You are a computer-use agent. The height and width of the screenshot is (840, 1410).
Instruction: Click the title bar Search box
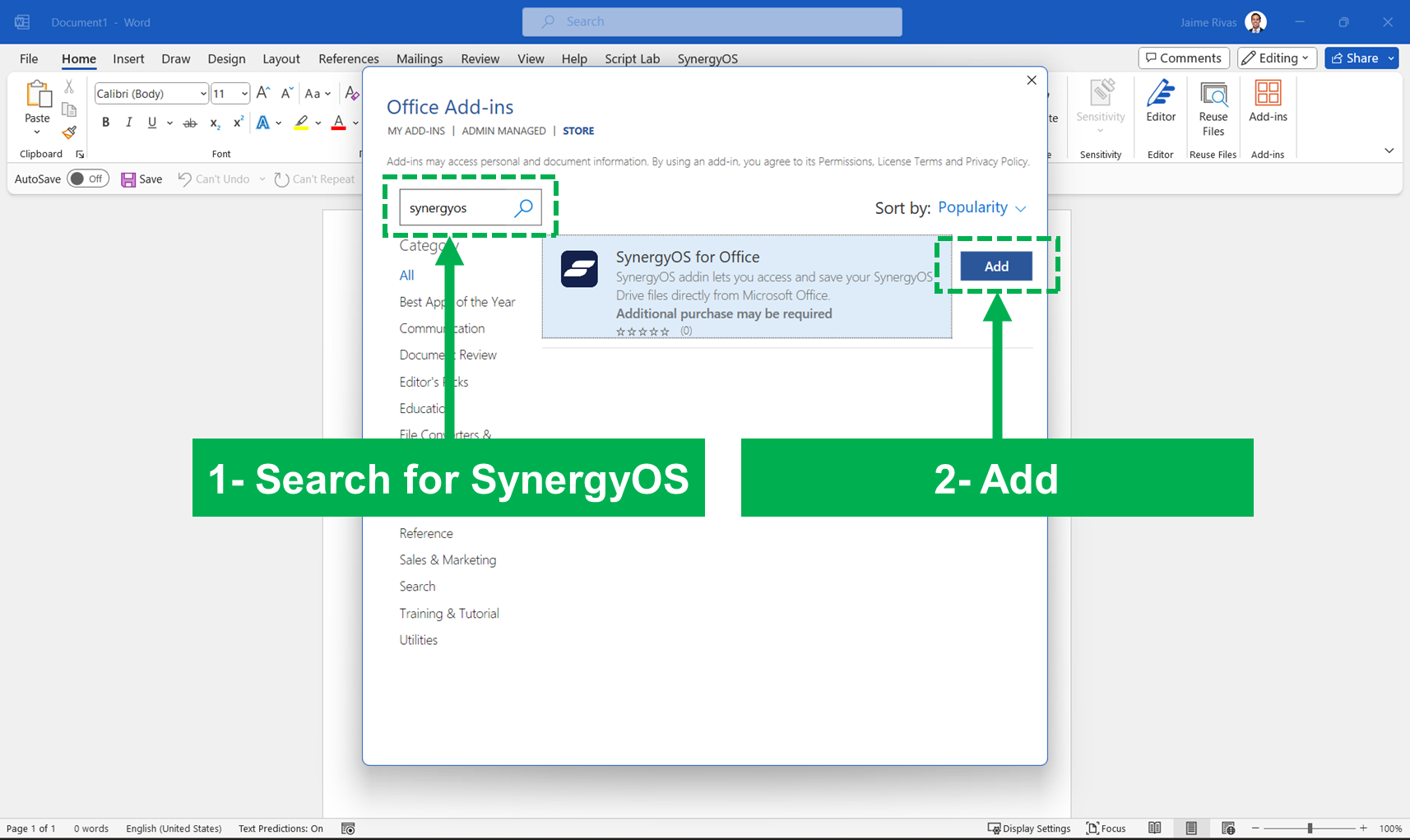click(x=712, y=22)
